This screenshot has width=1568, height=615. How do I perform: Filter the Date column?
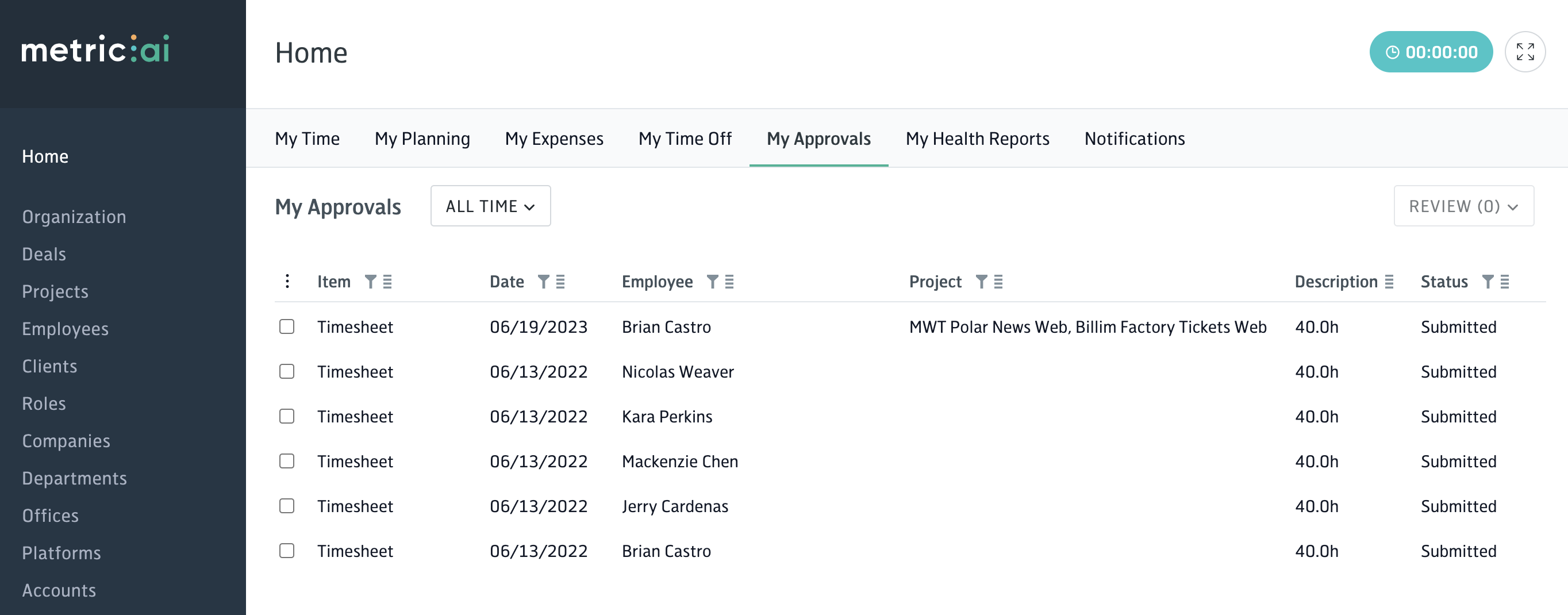[544, 281]
